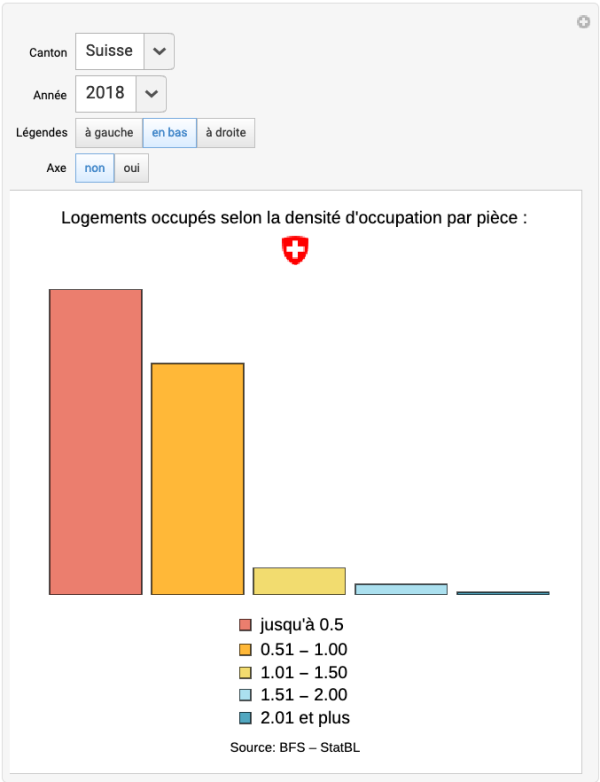This screenshot has height=782, width=600.
Task: Click the plus icon in top-right corner
Action: point(583,22)
